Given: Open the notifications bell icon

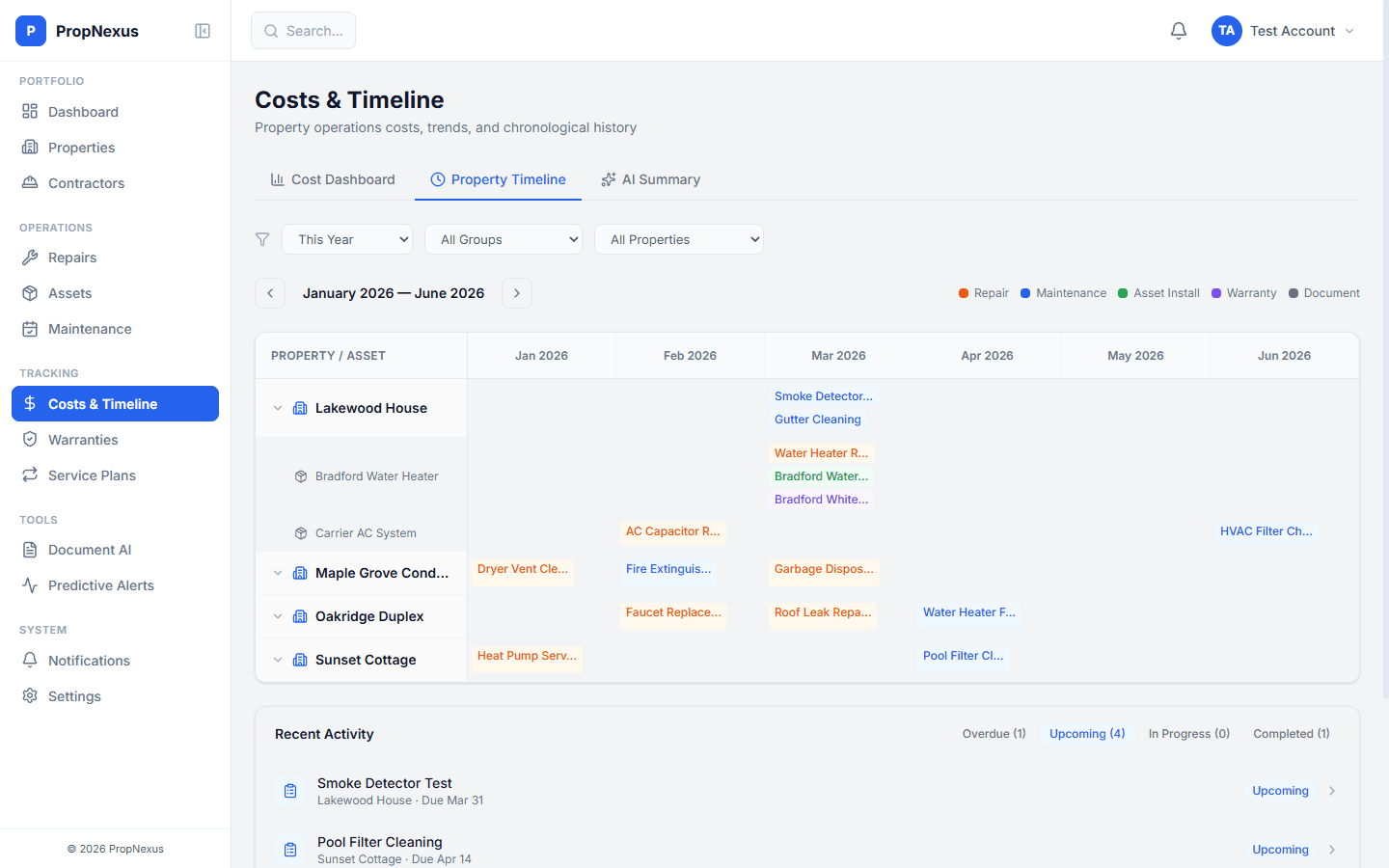Looking at the screenshot, I should (x=1178, y=30).
